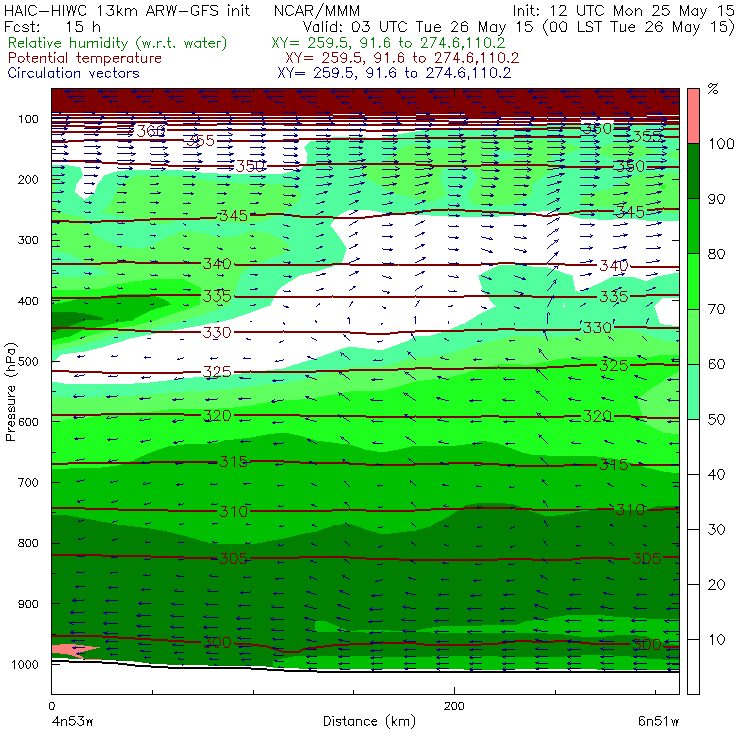
Task: Click the white 40–50% colorbar segment
Action: [x=693, y=446]
